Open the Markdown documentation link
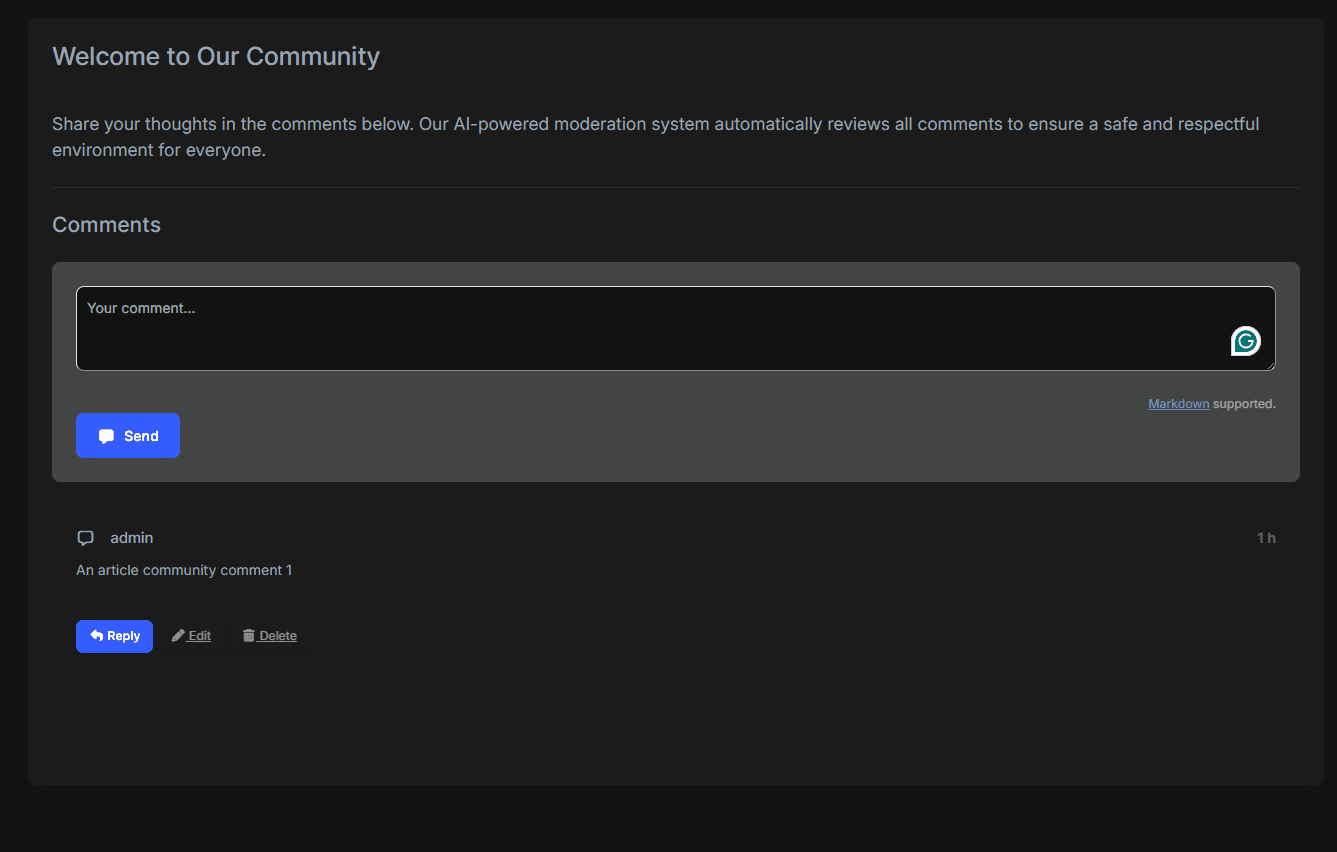Image resolution: width=1337 pixels, height=852 pixels. 1178,403
